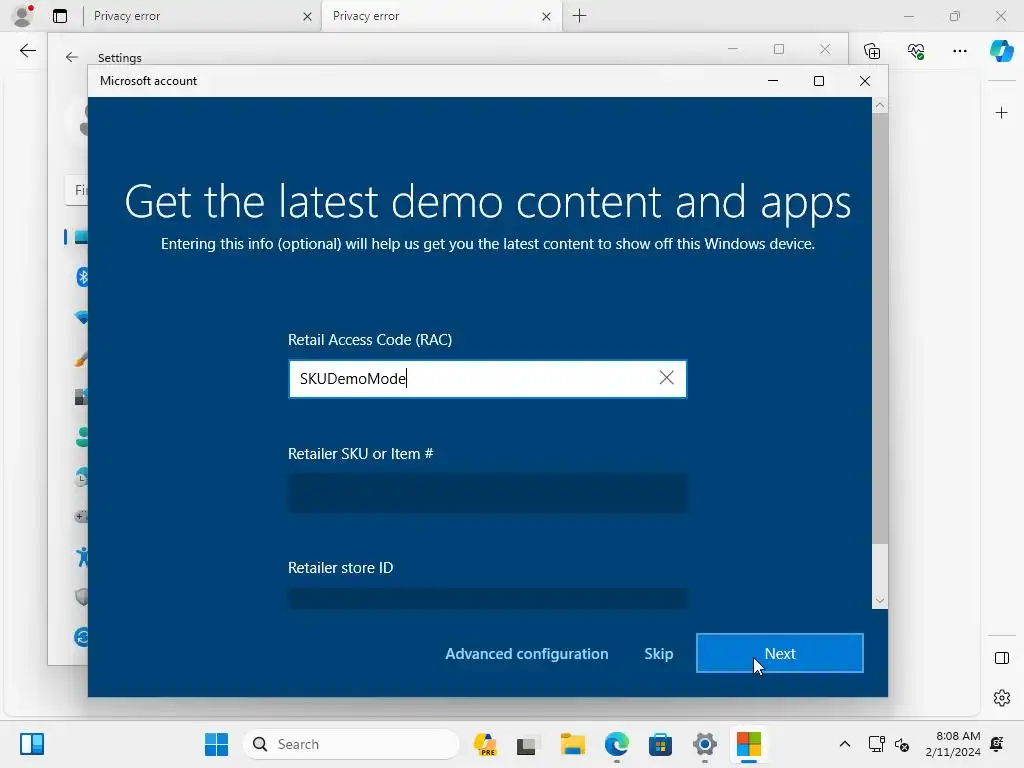Open a new browser tab
1024x768 pixels.
[x=579, y=16]
